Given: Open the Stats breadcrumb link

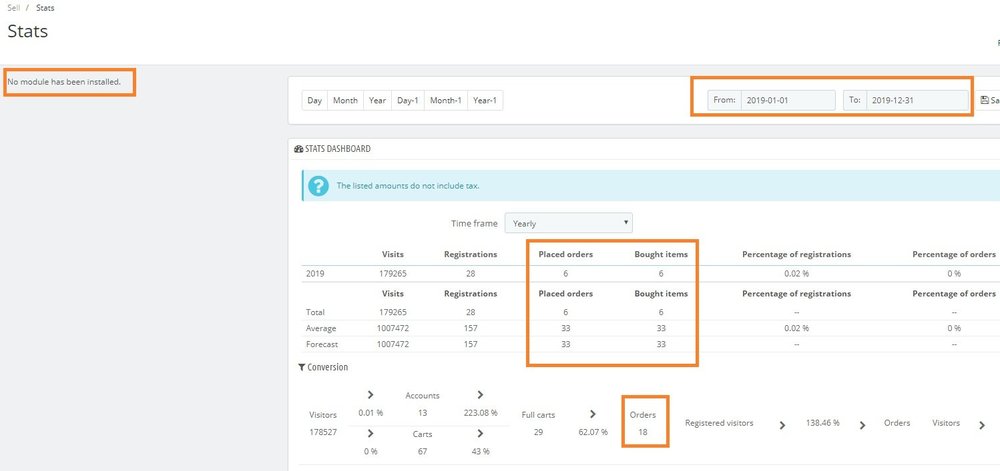Looking at the screenshot, I should pyautogui.click(x=45, y=8).
